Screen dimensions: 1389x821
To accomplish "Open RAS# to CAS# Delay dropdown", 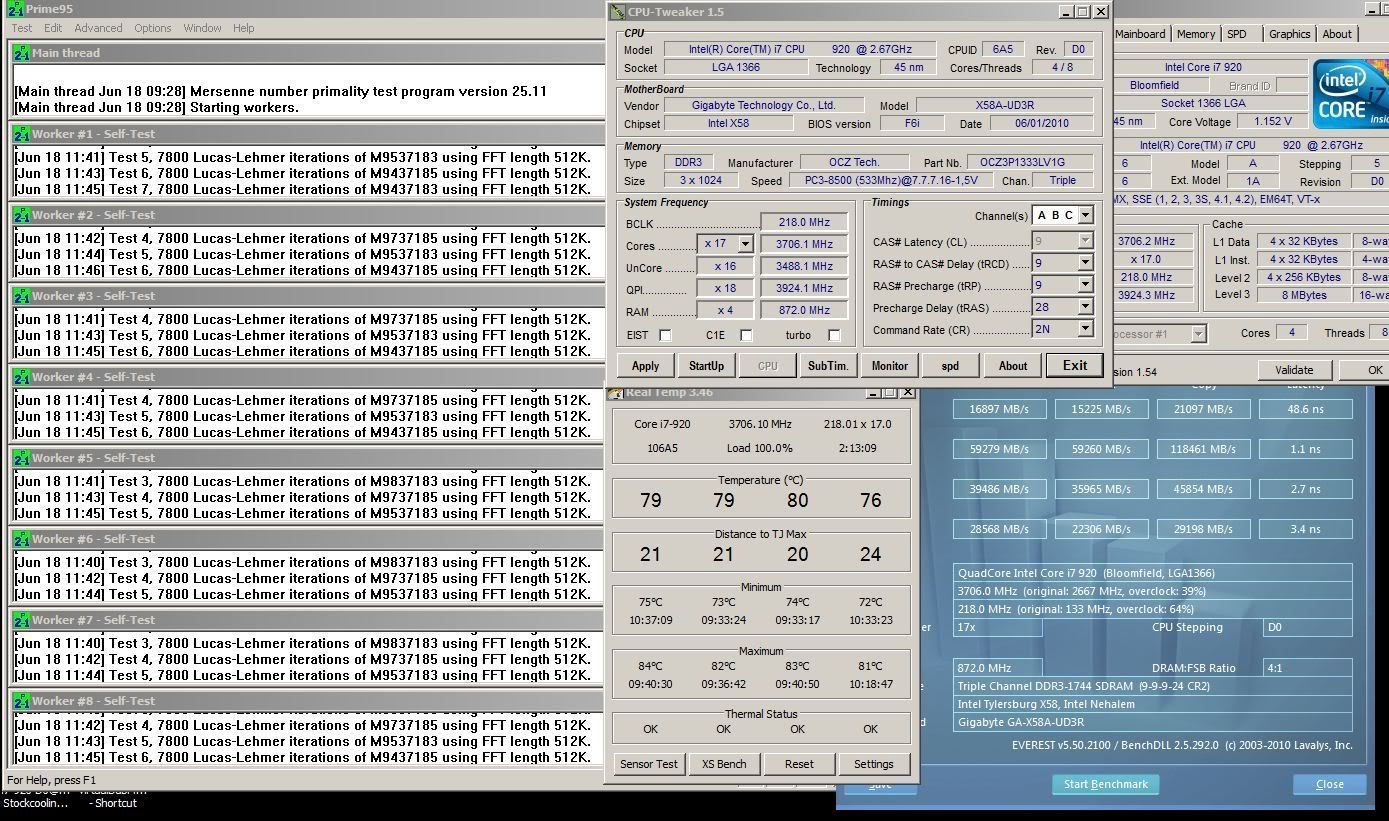I will 1085,263.
